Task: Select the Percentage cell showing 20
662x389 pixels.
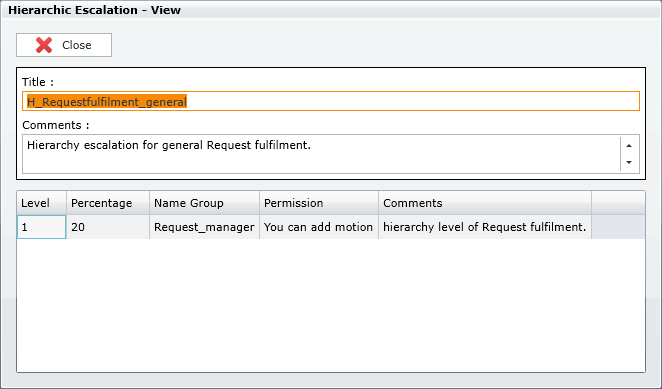Action: click(108, 227)
